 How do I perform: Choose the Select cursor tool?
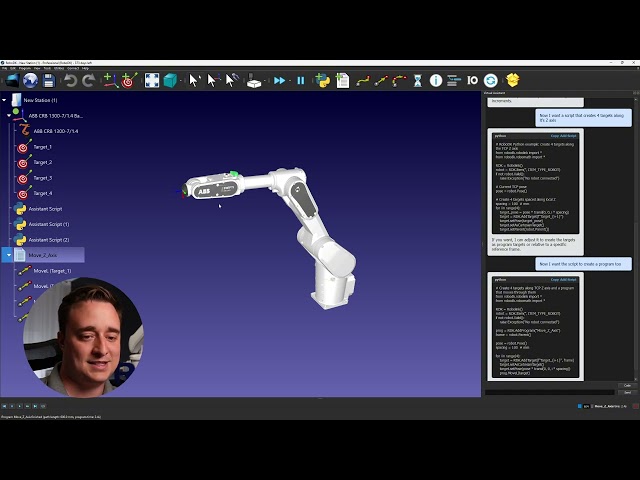193,80
